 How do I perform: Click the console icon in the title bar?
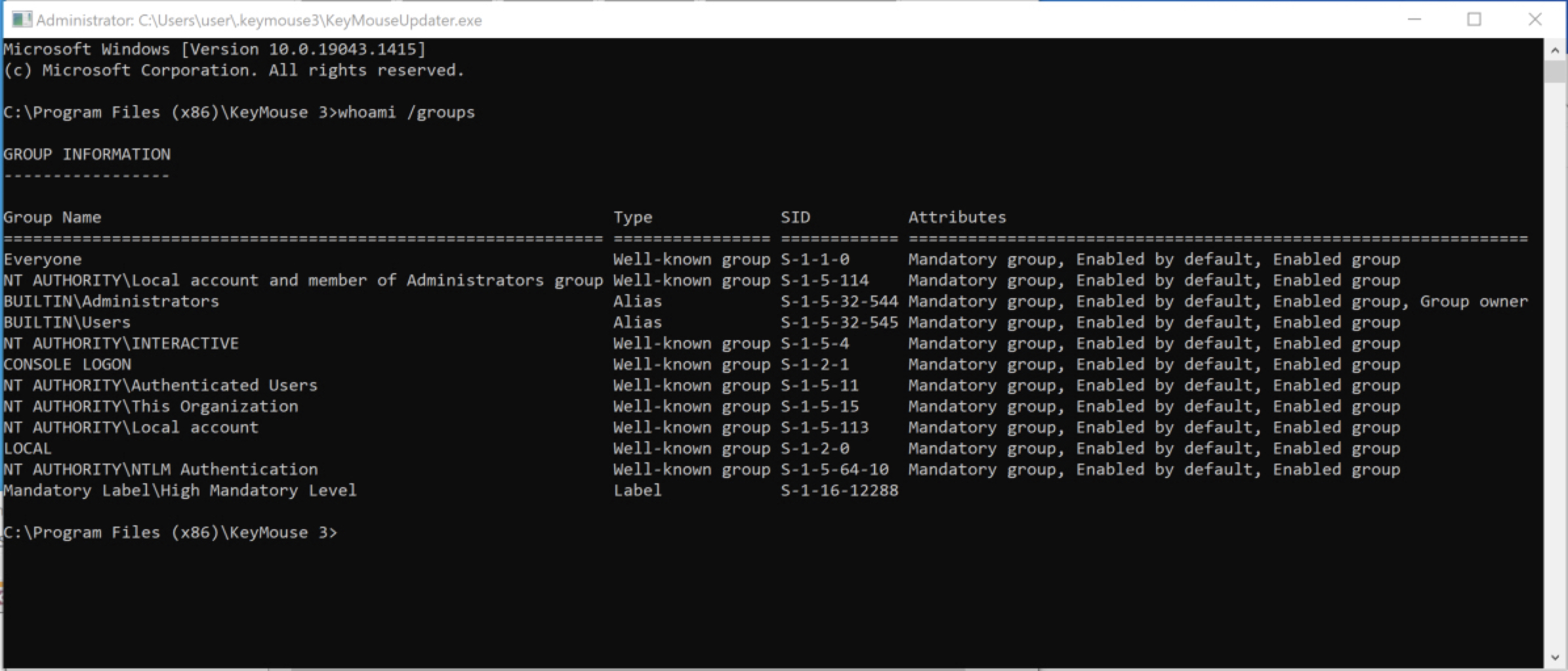[x=22, y=20]
